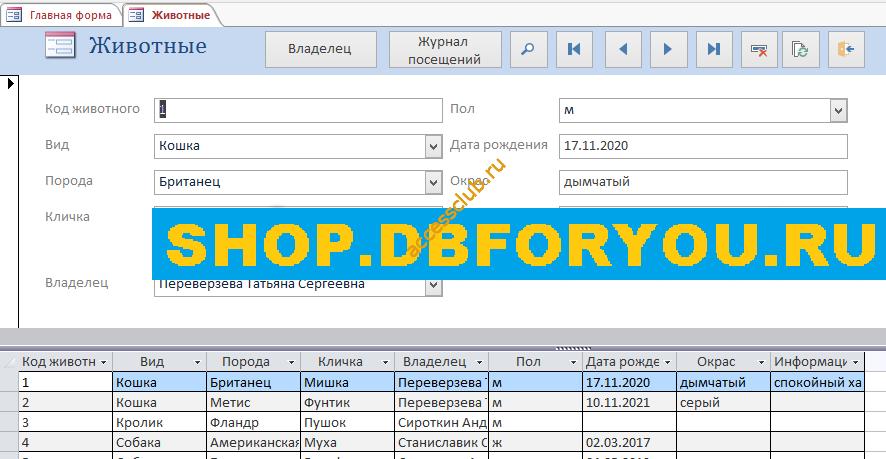
Task: Click the close form door icon
Action: coord(846,50)
